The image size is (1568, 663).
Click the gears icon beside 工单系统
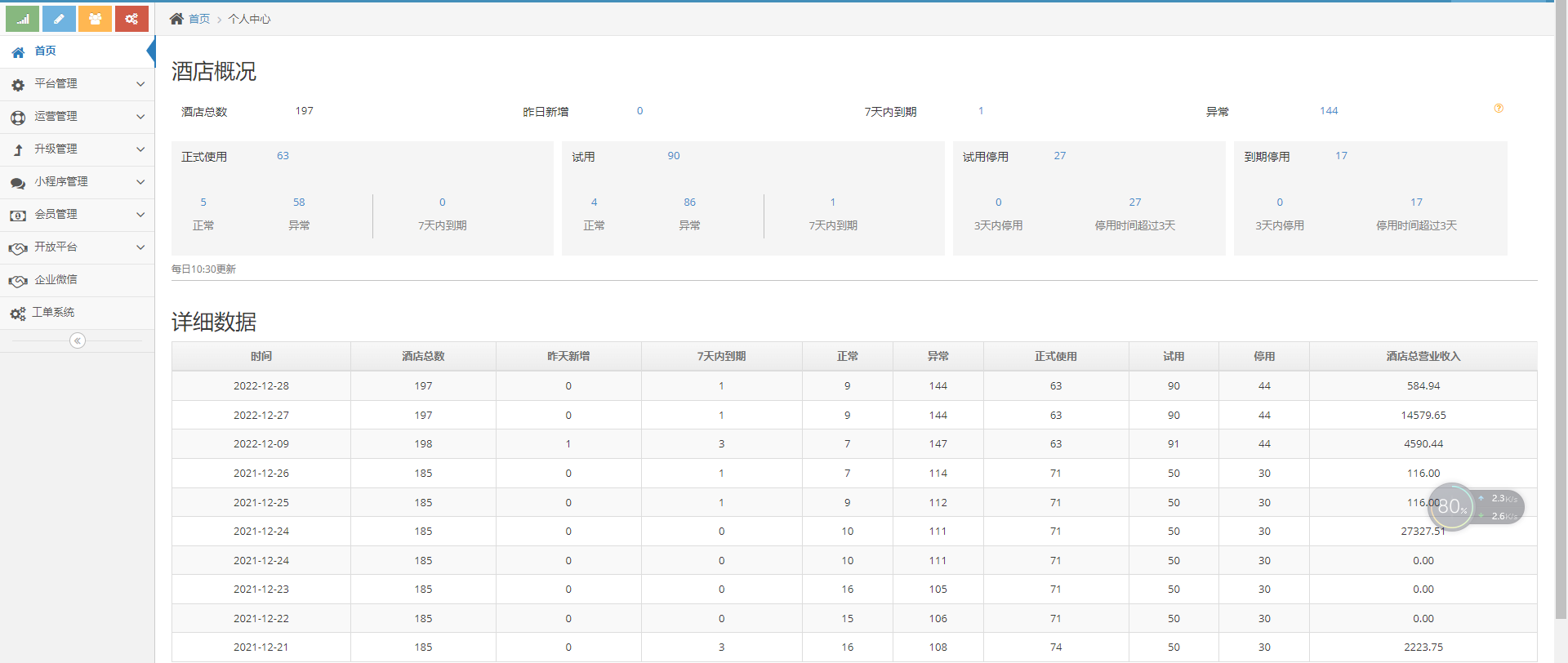(x=18, y=314)
